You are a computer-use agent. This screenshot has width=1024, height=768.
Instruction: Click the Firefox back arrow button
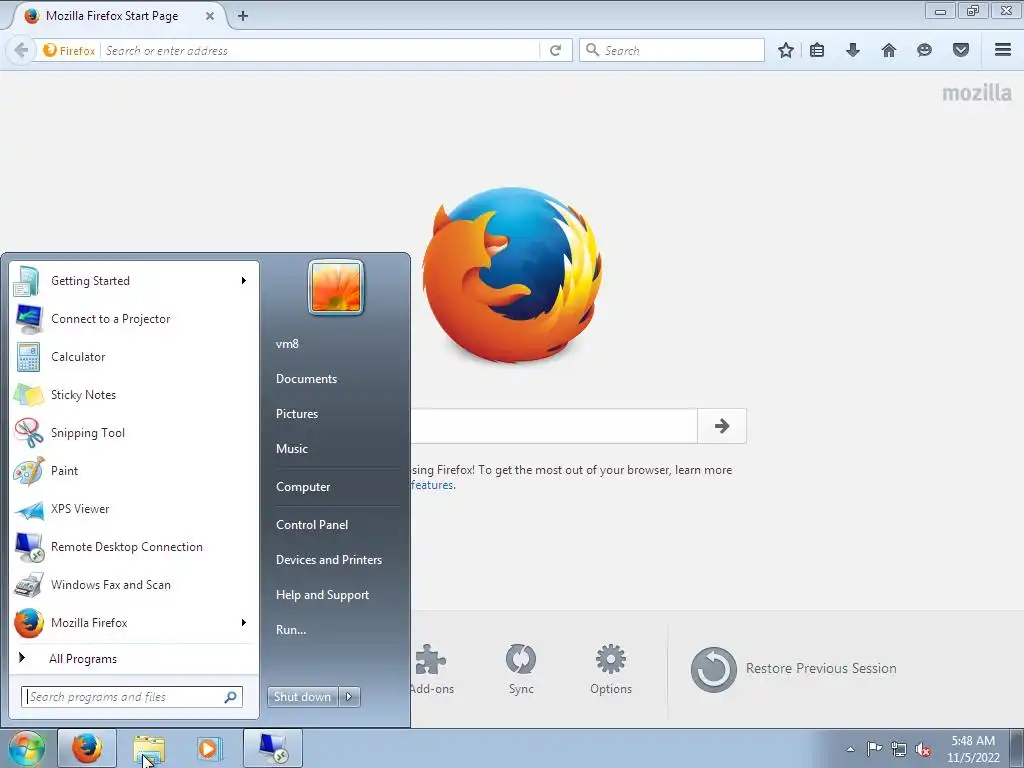tap(21, 50)
